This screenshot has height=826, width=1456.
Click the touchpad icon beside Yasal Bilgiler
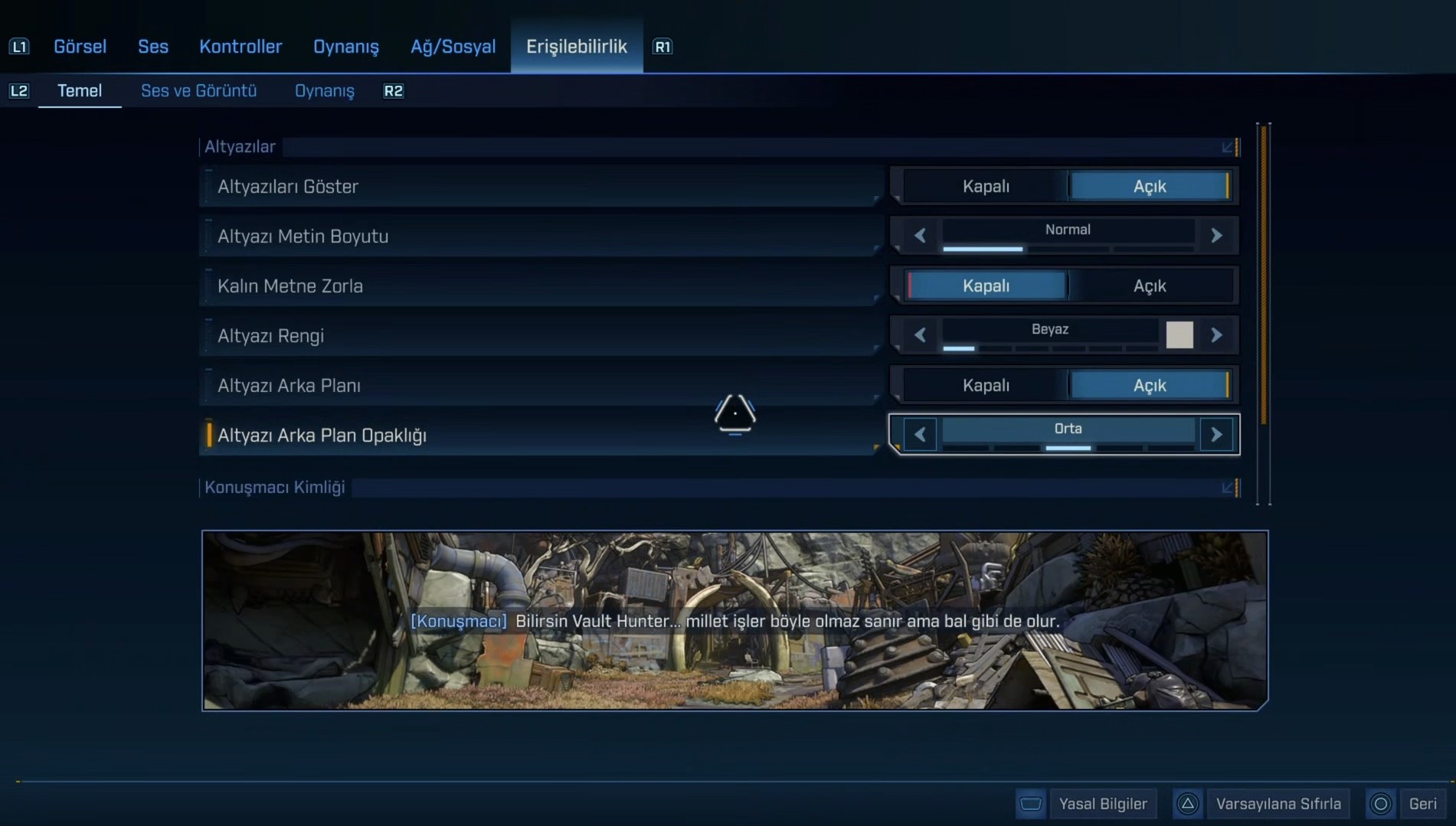[1031, 804]
